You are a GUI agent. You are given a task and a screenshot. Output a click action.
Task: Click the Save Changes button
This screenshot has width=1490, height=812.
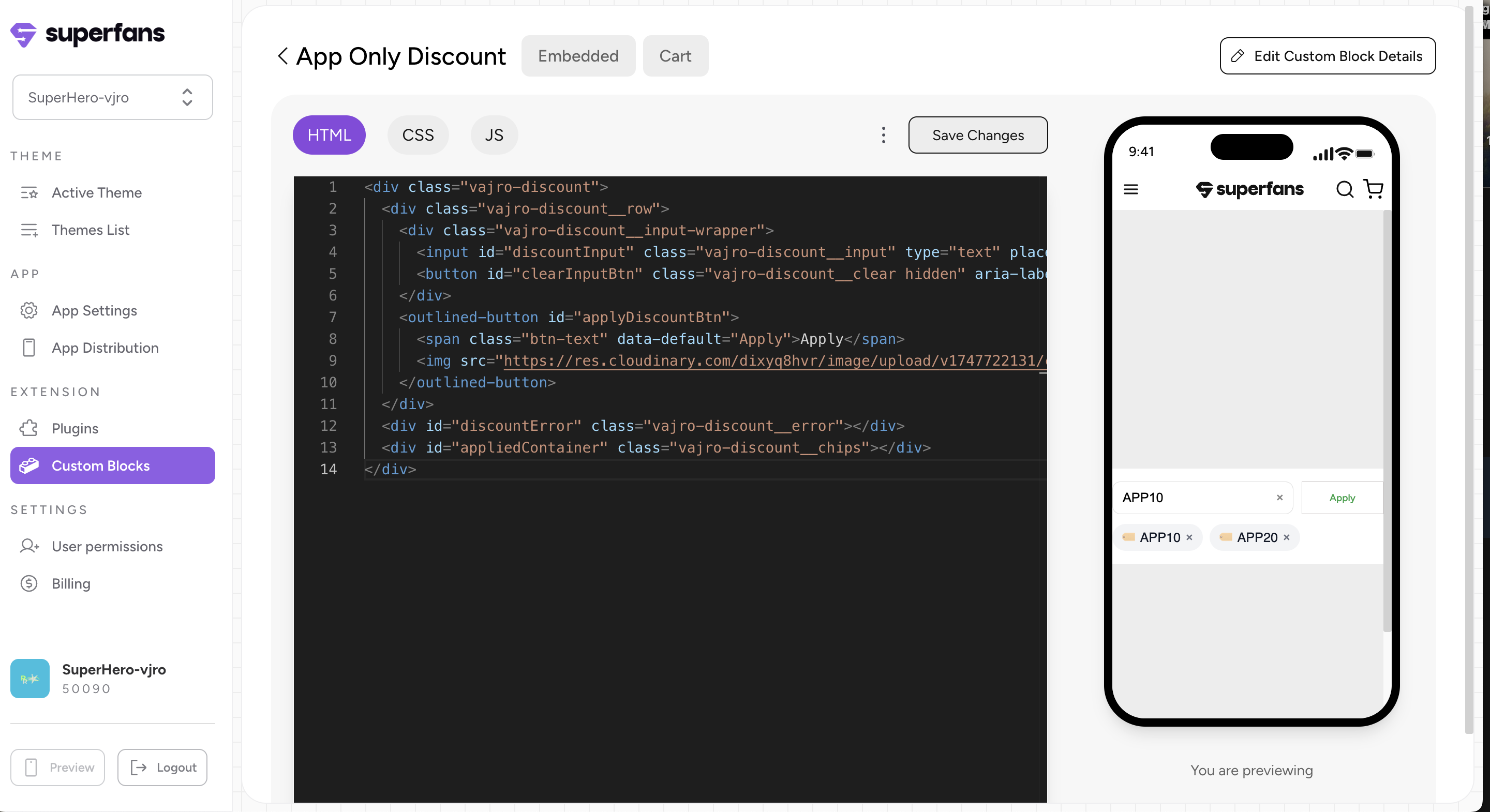pyautogui.click(x=977, y=135)
